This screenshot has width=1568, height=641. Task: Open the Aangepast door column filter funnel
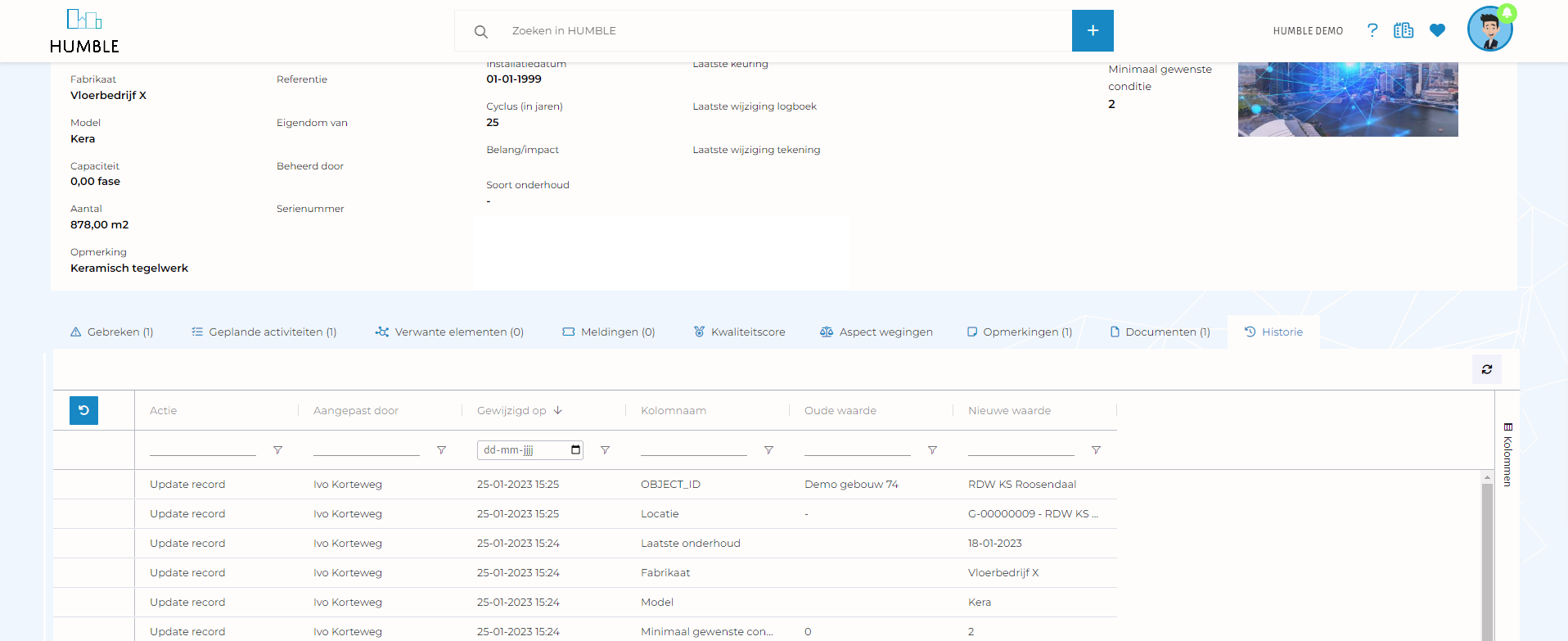point(441,450)
